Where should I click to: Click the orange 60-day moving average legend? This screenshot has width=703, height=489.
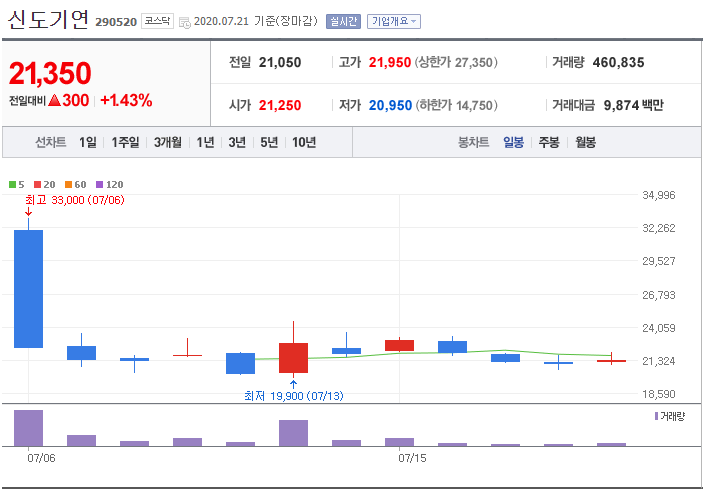point(75,185)
